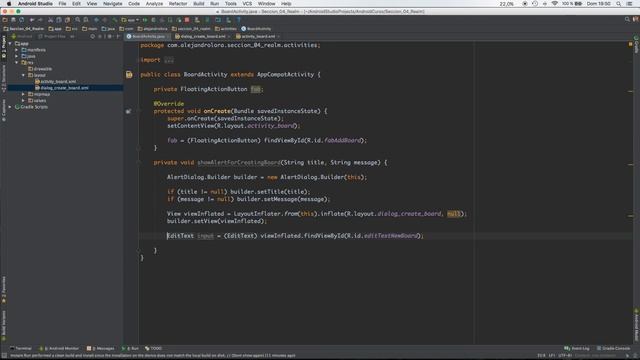Open the Run tool window at the bottom
The width and height of the screenshot is (640, 360).
(x=130, y=348)
